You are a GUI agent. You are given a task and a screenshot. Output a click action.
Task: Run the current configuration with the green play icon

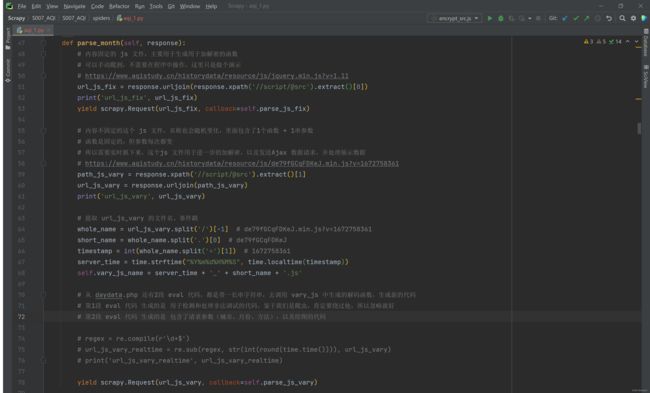(490, 18)
